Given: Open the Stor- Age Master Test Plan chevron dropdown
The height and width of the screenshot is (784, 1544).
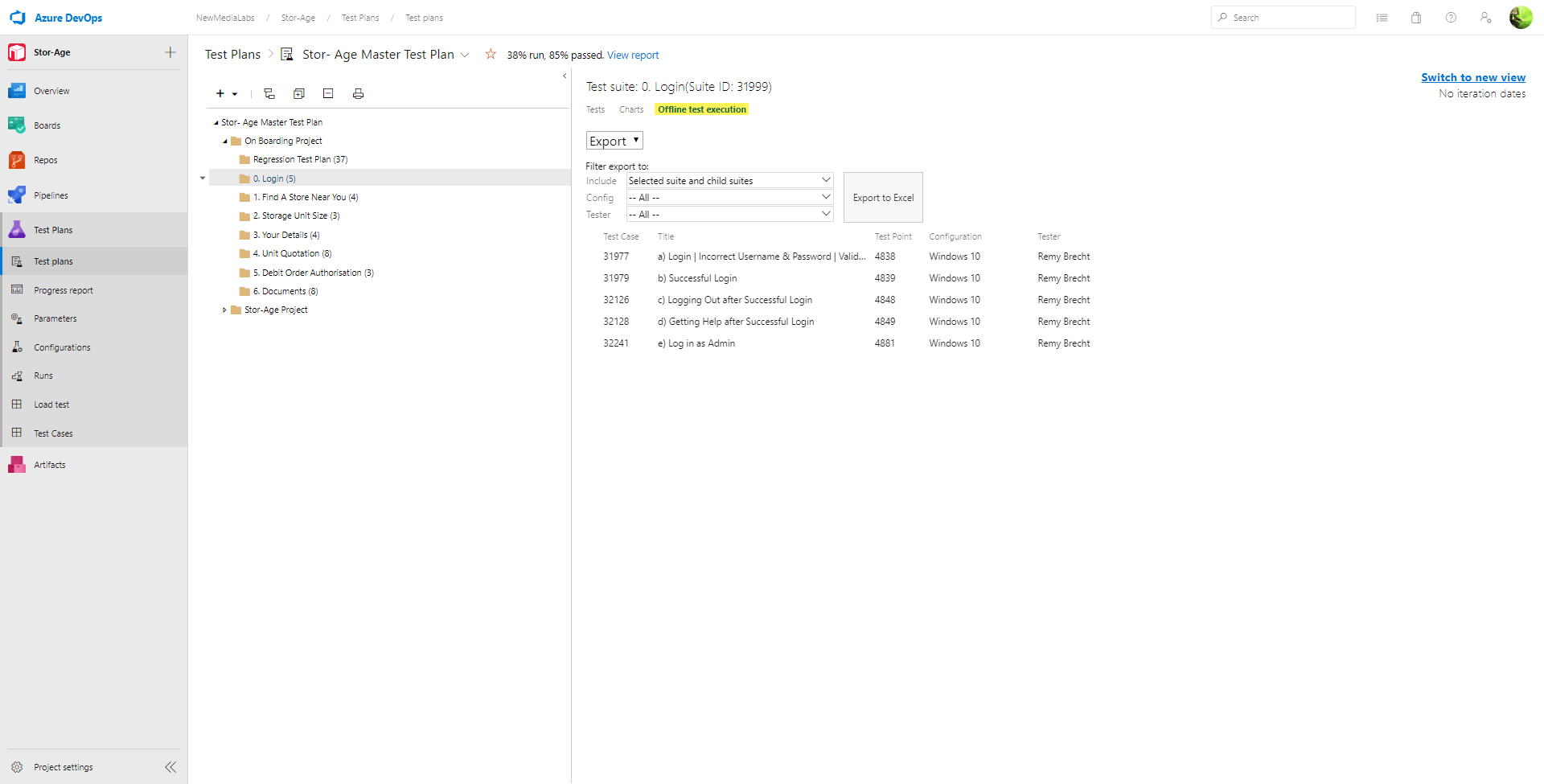Looking at the screenshot, I should [465, 55].
